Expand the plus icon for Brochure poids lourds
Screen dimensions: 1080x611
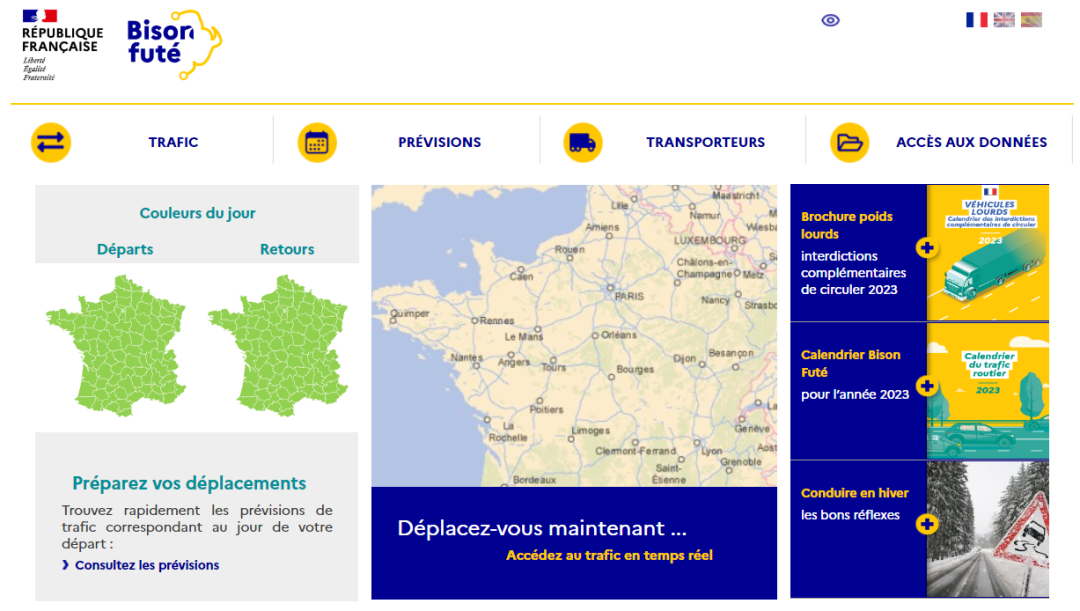pos(926,248)
